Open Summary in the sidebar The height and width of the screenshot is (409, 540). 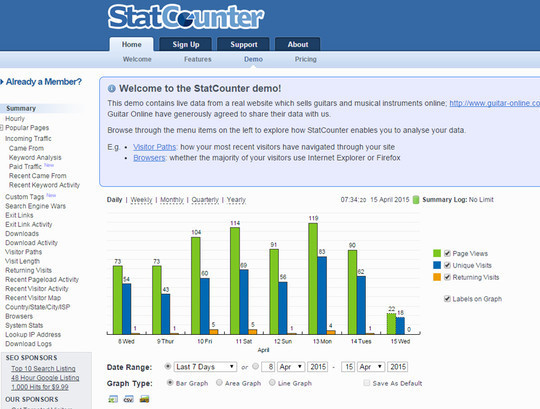tap(21, 108)
